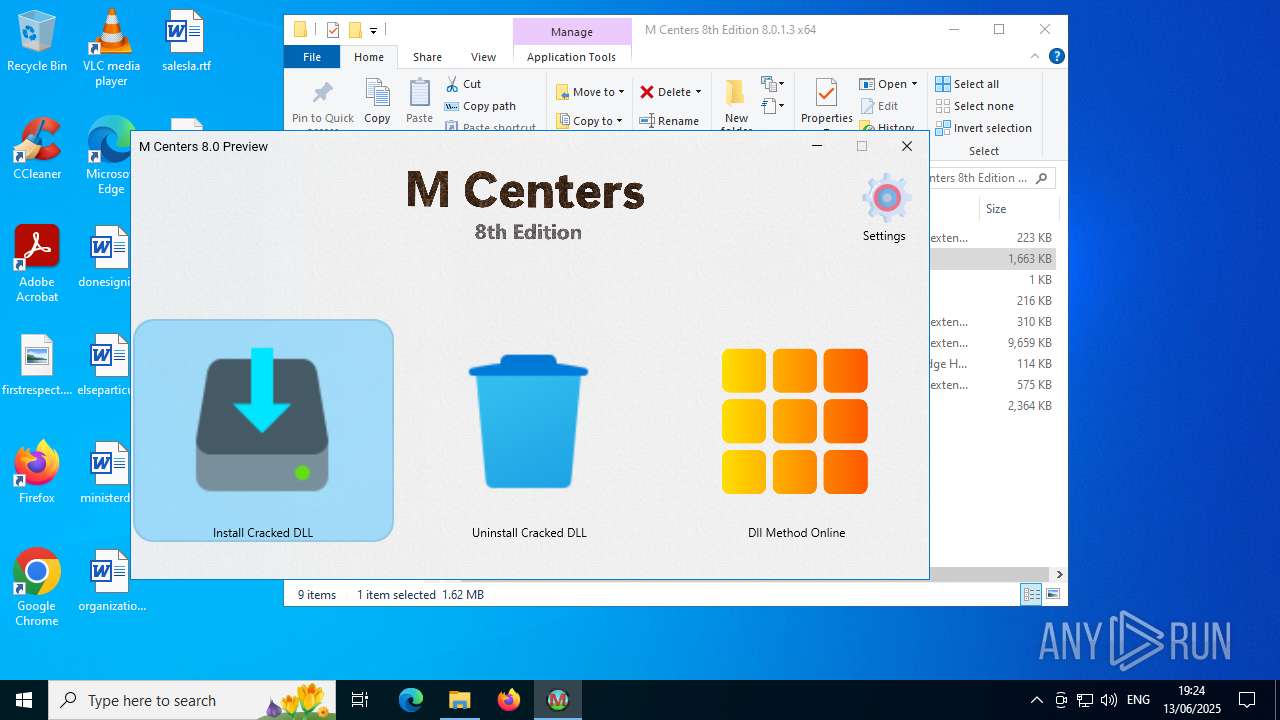This screenshot has height=720, width=1280.
Task: Open Recycle Bin desktop icon
Action: (37, 41)
